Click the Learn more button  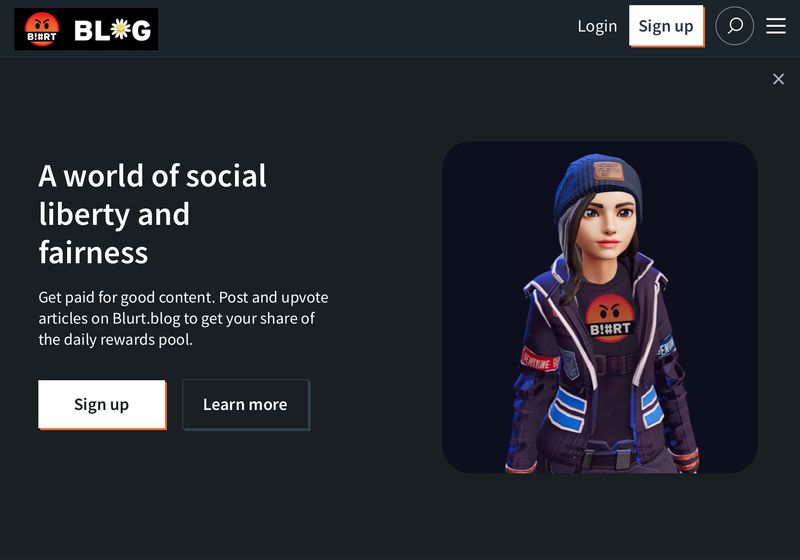click(245, 404)
